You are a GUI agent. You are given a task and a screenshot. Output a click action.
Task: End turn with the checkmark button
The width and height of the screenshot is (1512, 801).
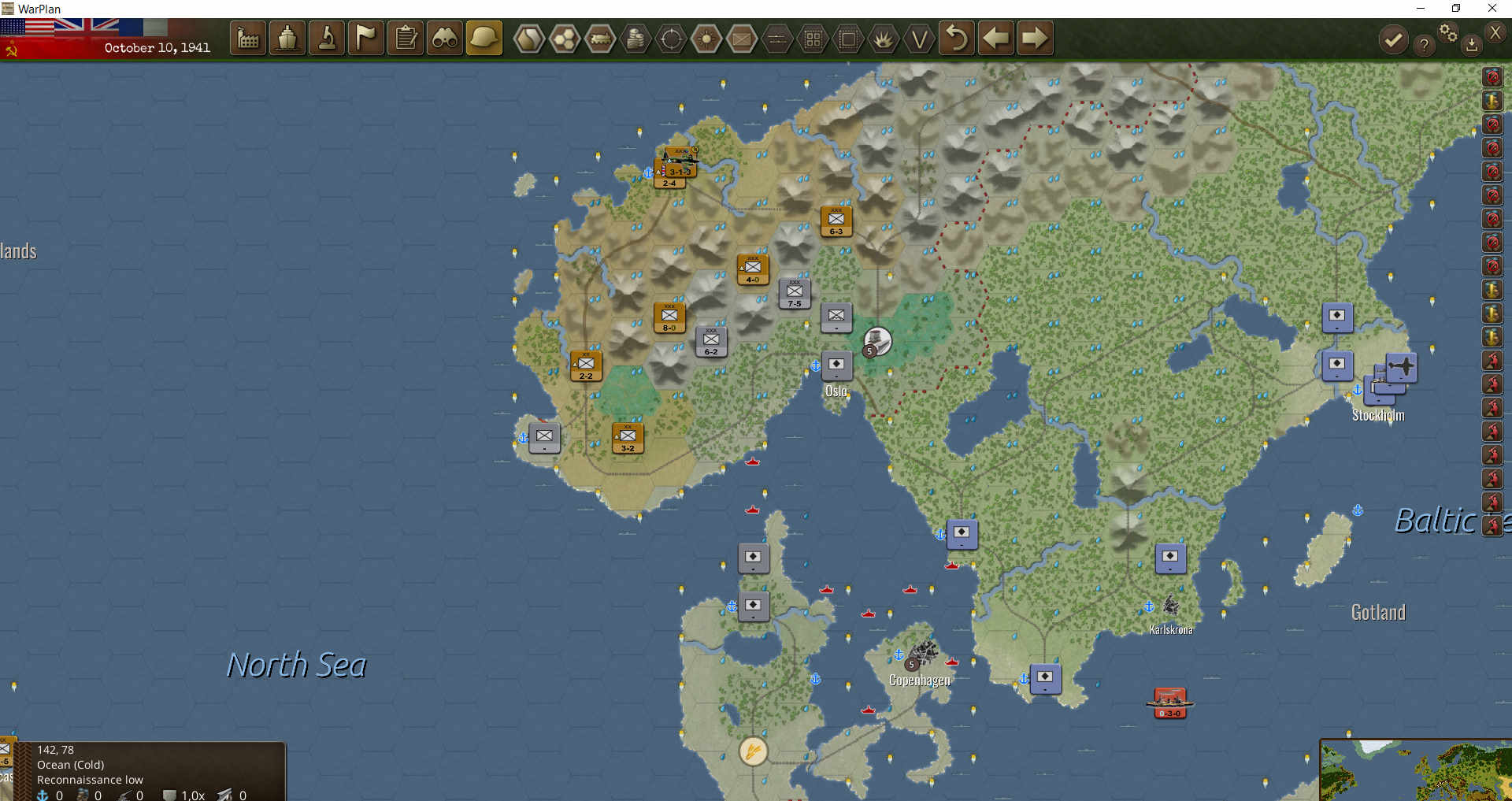pyautogui.click(x=1393, y=39)
